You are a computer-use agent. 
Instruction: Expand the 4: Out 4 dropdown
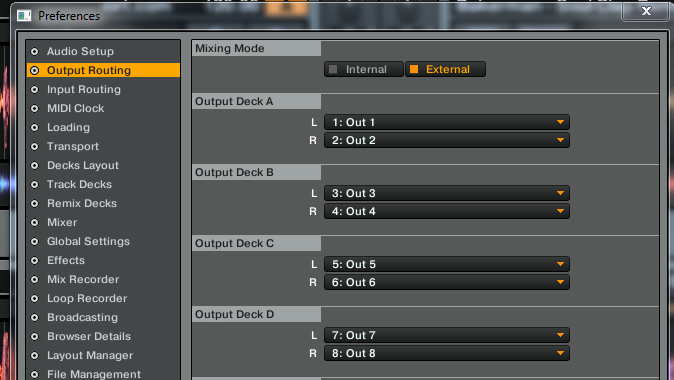click(447, 211)
